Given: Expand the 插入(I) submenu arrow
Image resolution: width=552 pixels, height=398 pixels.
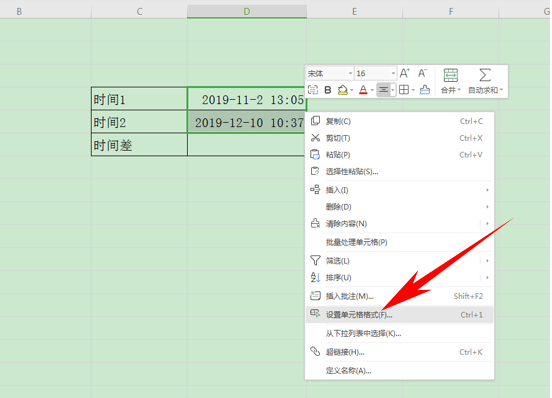Looking at the screenshot, I should (x=487, y=190).
